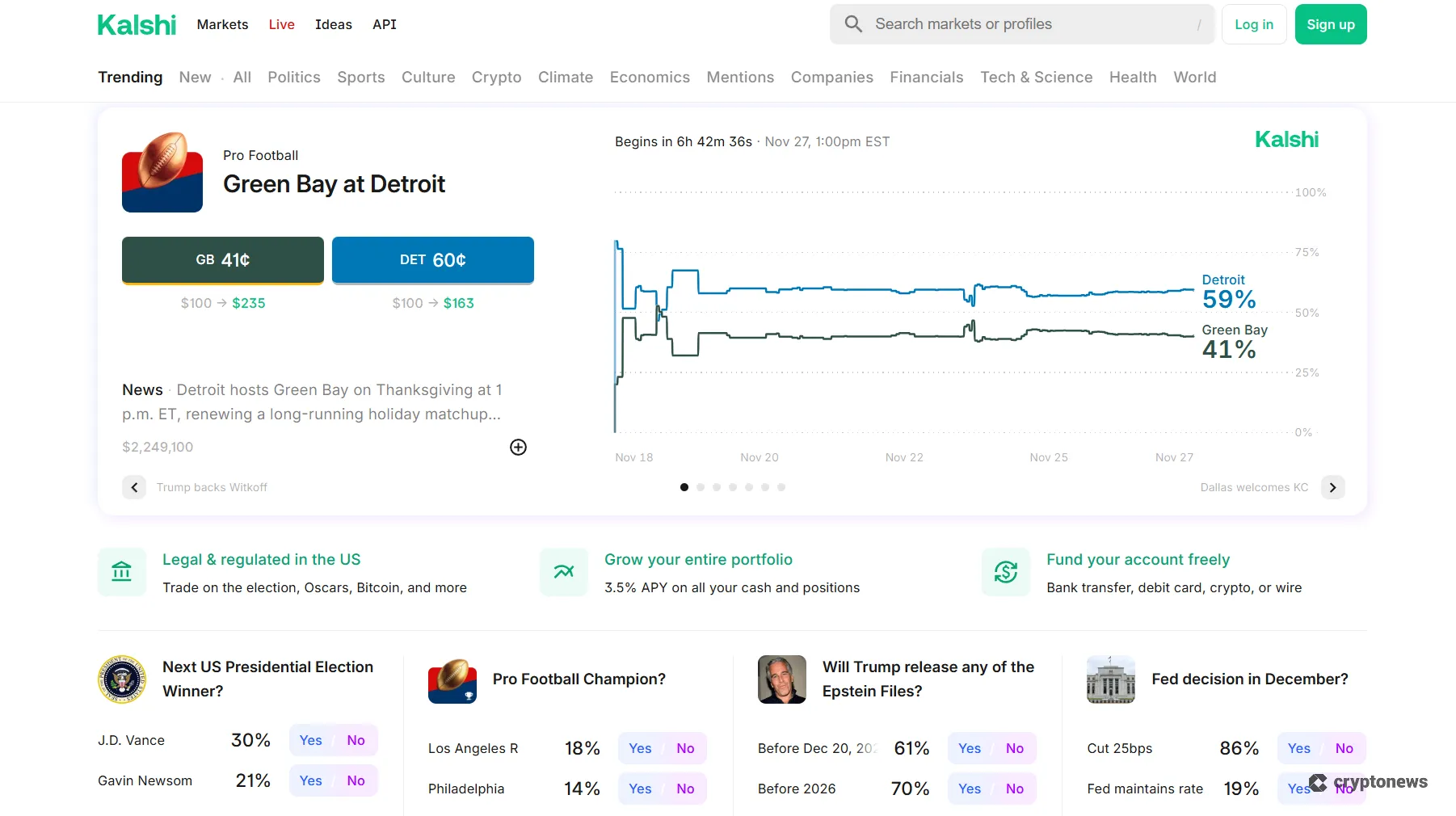This screenshot has width=1456, height=816.
Task: Select Yes on J.D. Vance market
Action: (309, 740)
